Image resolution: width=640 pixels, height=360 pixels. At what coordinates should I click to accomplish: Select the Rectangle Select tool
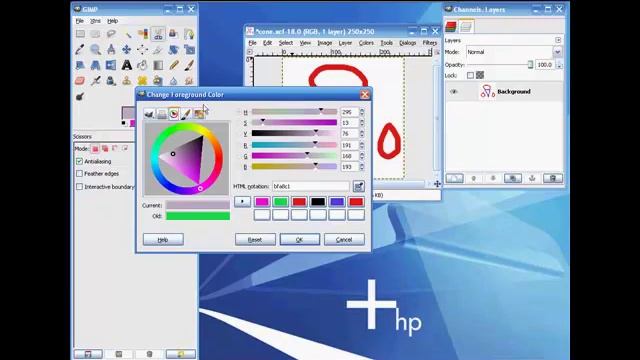click(80, 34)
